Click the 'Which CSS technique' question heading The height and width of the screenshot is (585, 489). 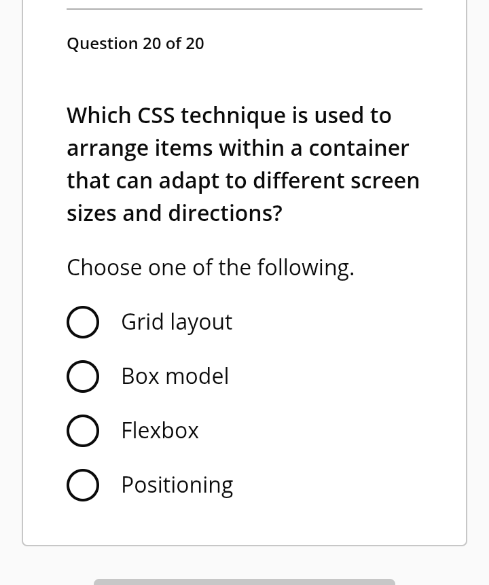(243, 164)
